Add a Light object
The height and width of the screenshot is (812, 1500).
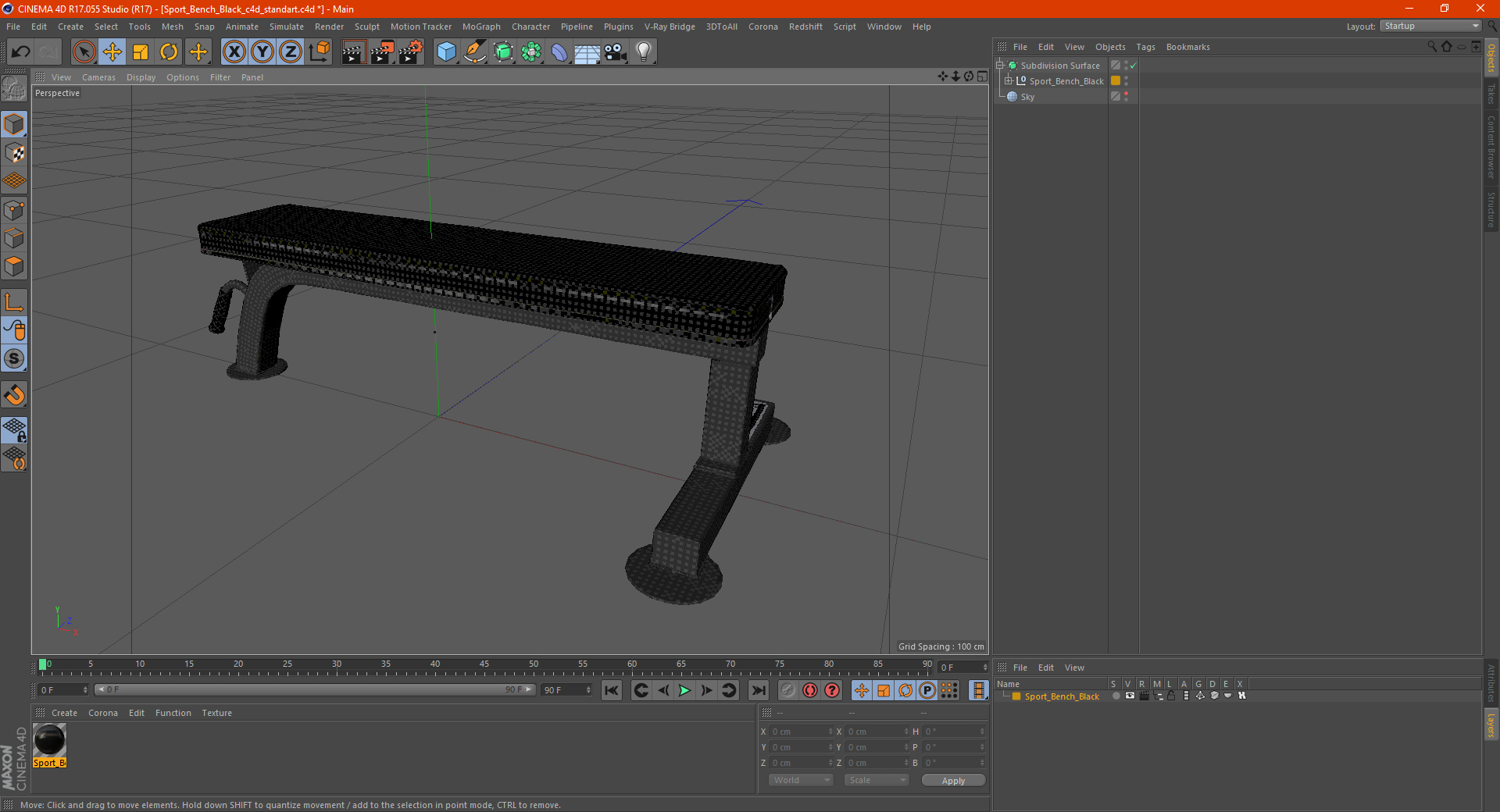click(x=644, y=52)
